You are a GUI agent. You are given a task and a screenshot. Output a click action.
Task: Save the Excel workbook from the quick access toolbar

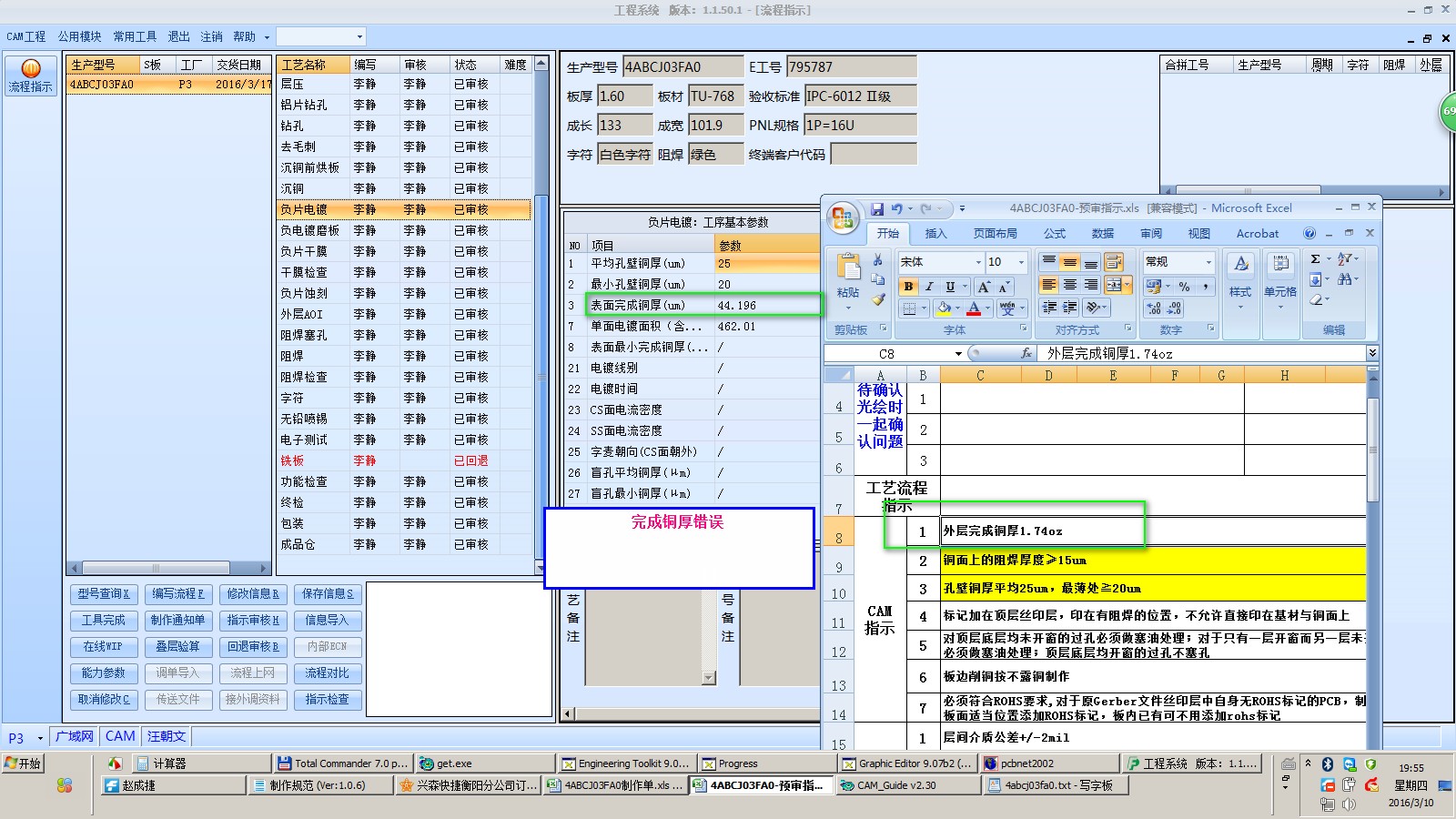pyautogui.click(x=877, y=209)
